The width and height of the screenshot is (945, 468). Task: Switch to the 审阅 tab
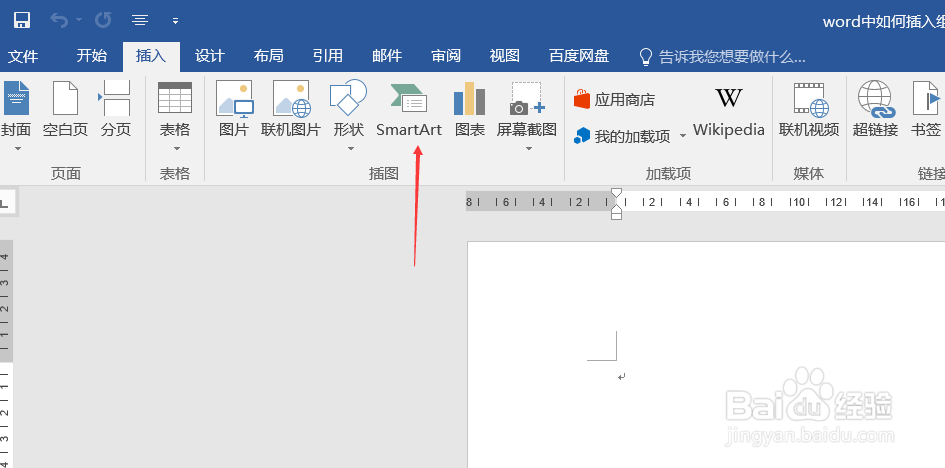coord(446,56)
